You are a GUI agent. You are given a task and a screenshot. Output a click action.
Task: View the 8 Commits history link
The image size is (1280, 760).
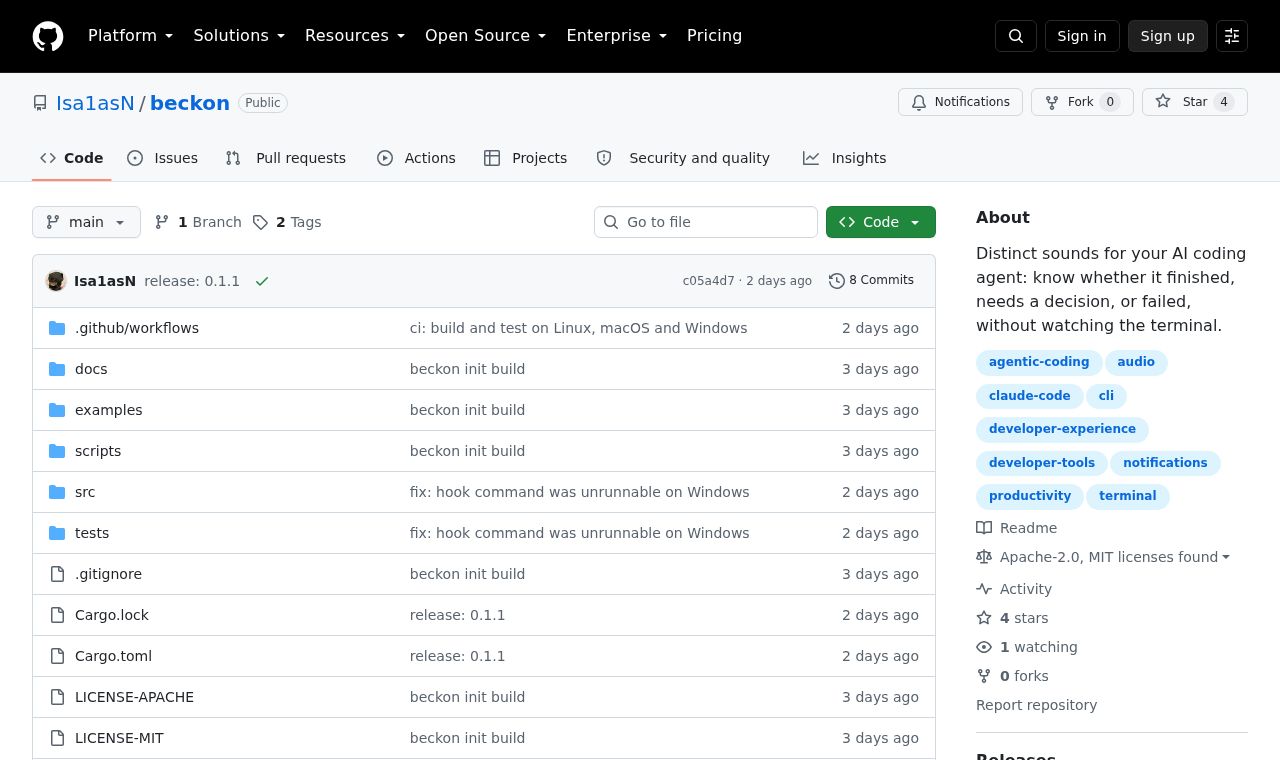click(x=872, y=281)
